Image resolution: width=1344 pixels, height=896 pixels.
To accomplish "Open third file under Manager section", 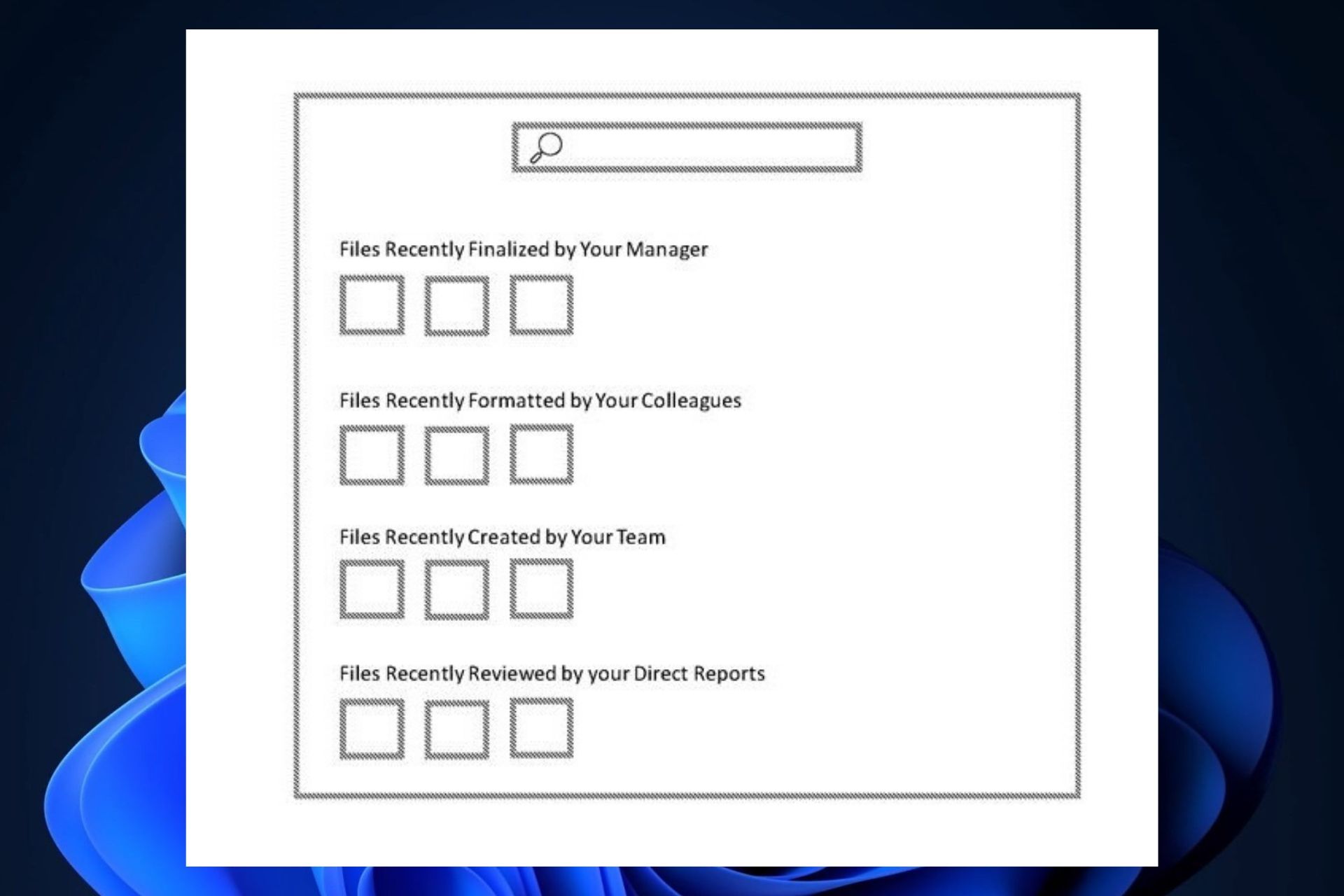I will coord(541,306).
